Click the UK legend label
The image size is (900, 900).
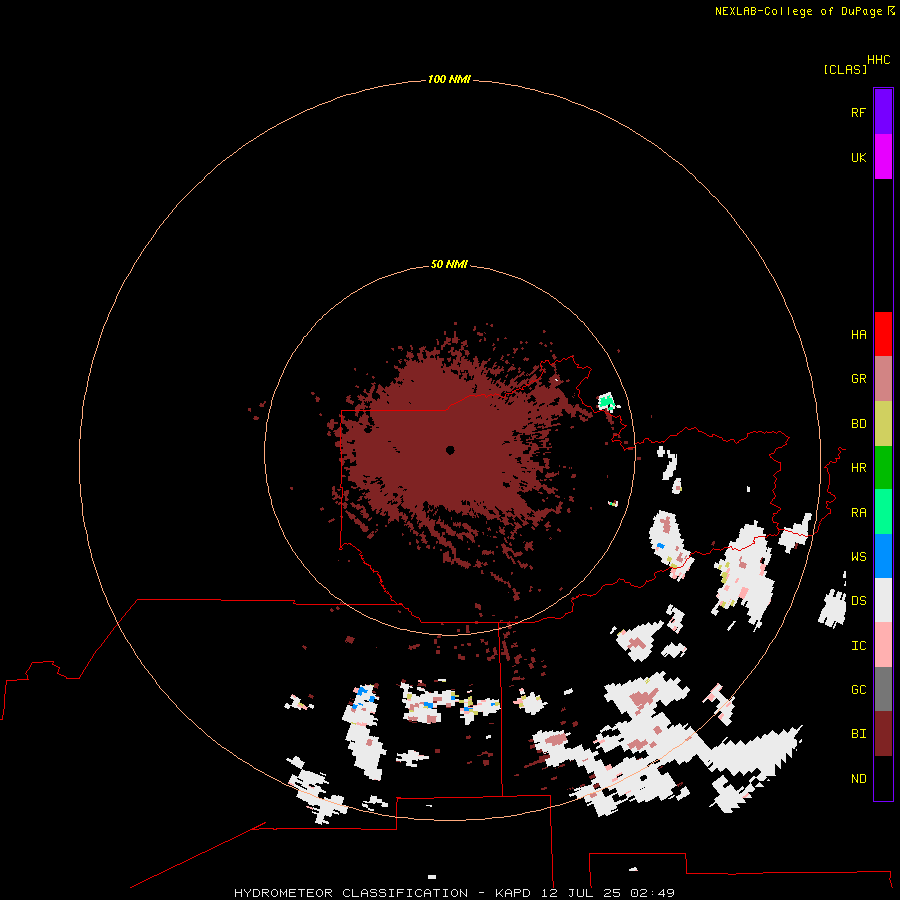click(x=858, y=157)
